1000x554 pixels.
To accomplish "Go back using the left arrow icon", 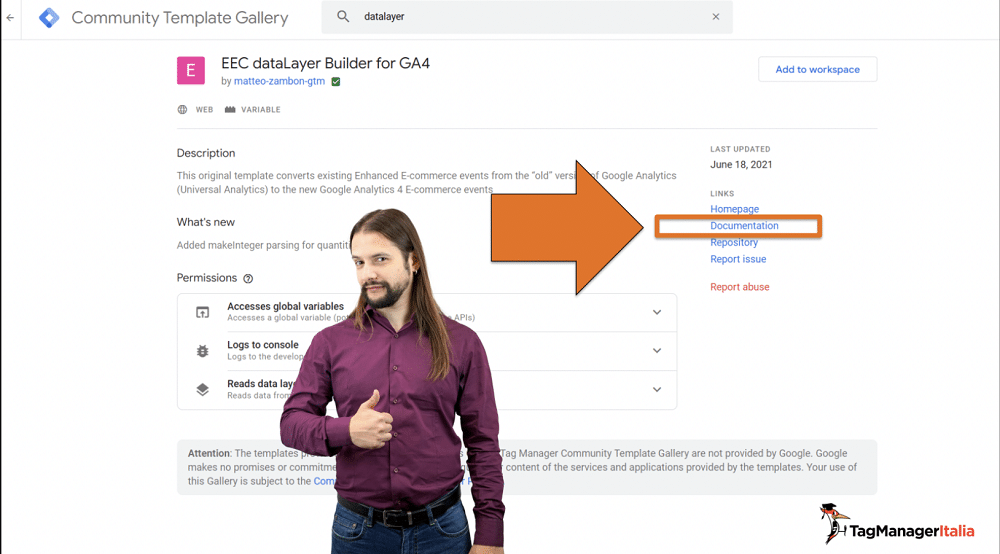I will [10, 17].
